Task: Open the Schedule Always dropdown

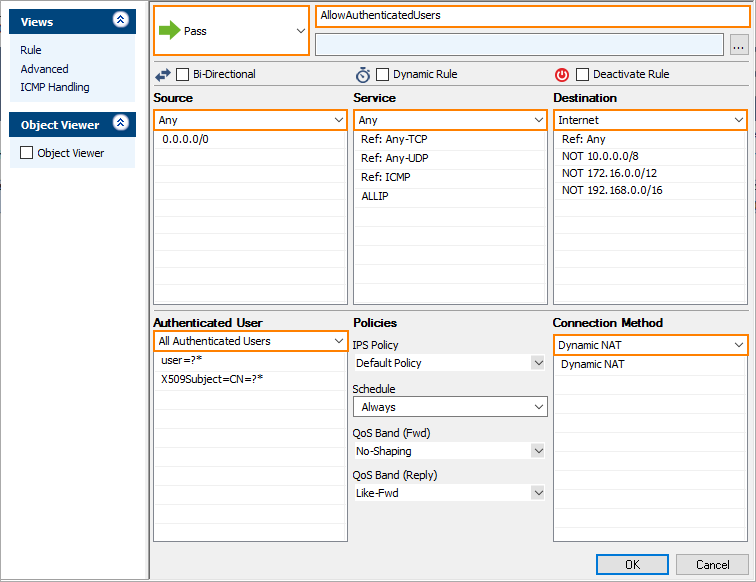Action: click(x=450, y=407)
